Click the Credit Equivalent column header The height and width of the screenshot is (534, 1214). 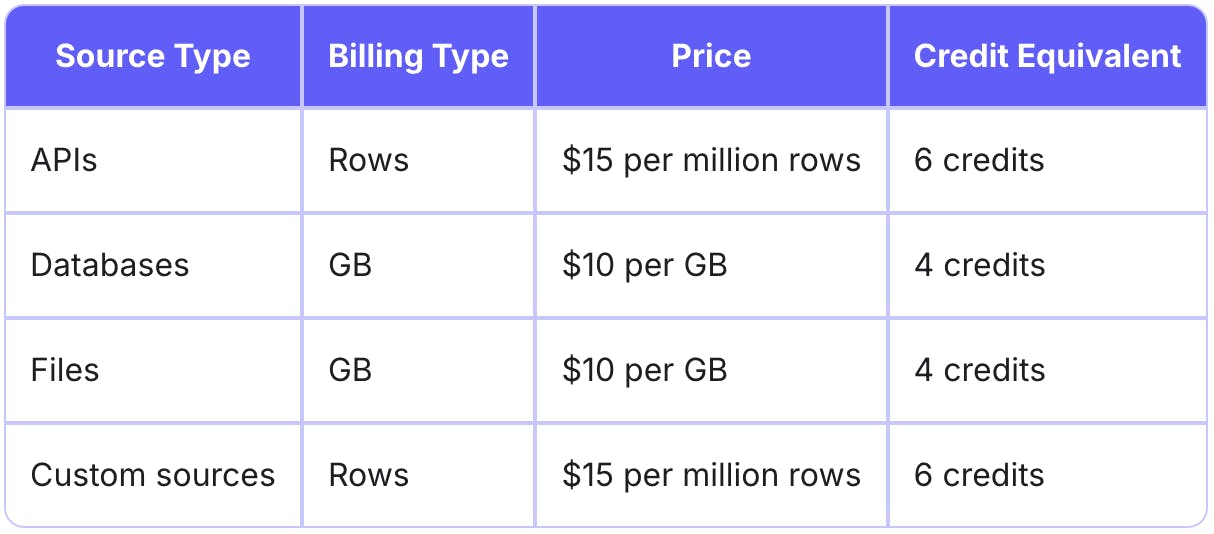[x=1047, y=56]
